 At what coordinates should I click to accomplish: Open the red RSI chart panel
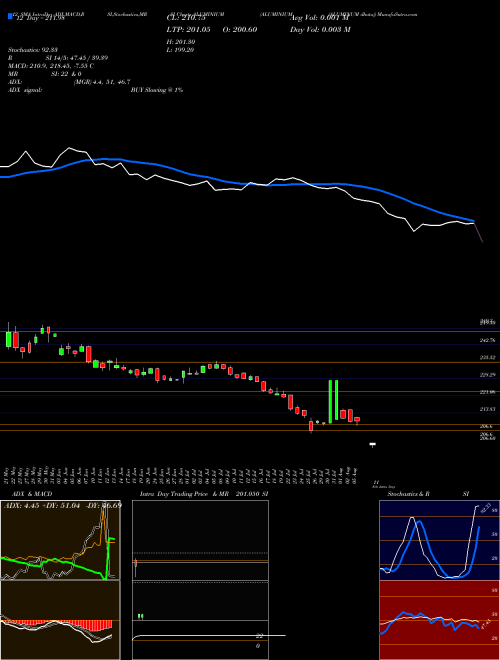click(439, 620)
